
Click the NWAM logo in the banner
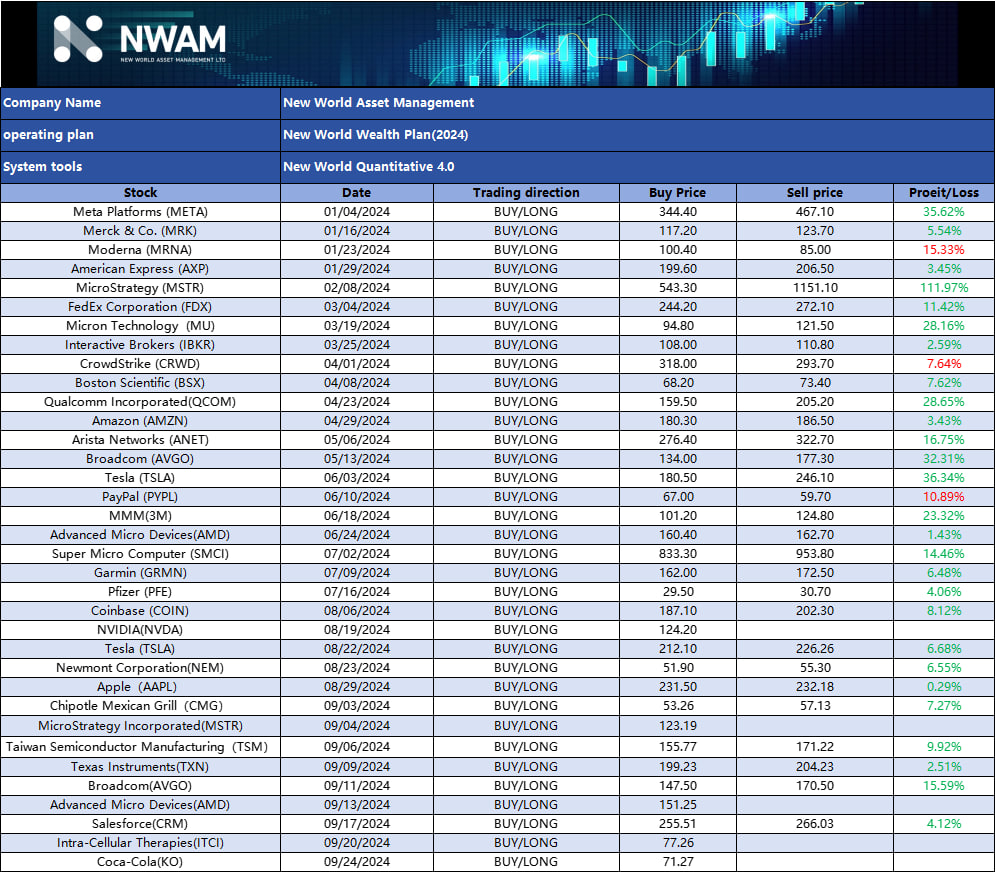click(x=140, y=39)
